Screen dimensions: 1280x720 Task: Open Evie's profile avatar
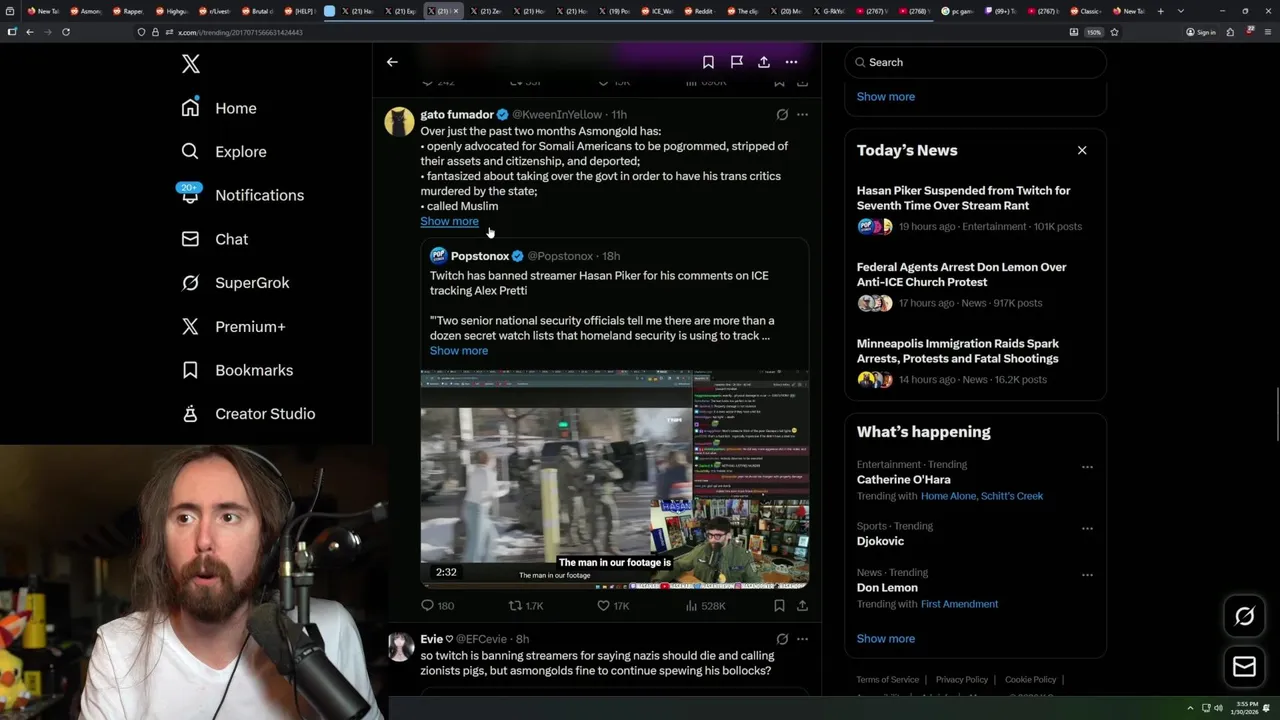coord(400,646)
